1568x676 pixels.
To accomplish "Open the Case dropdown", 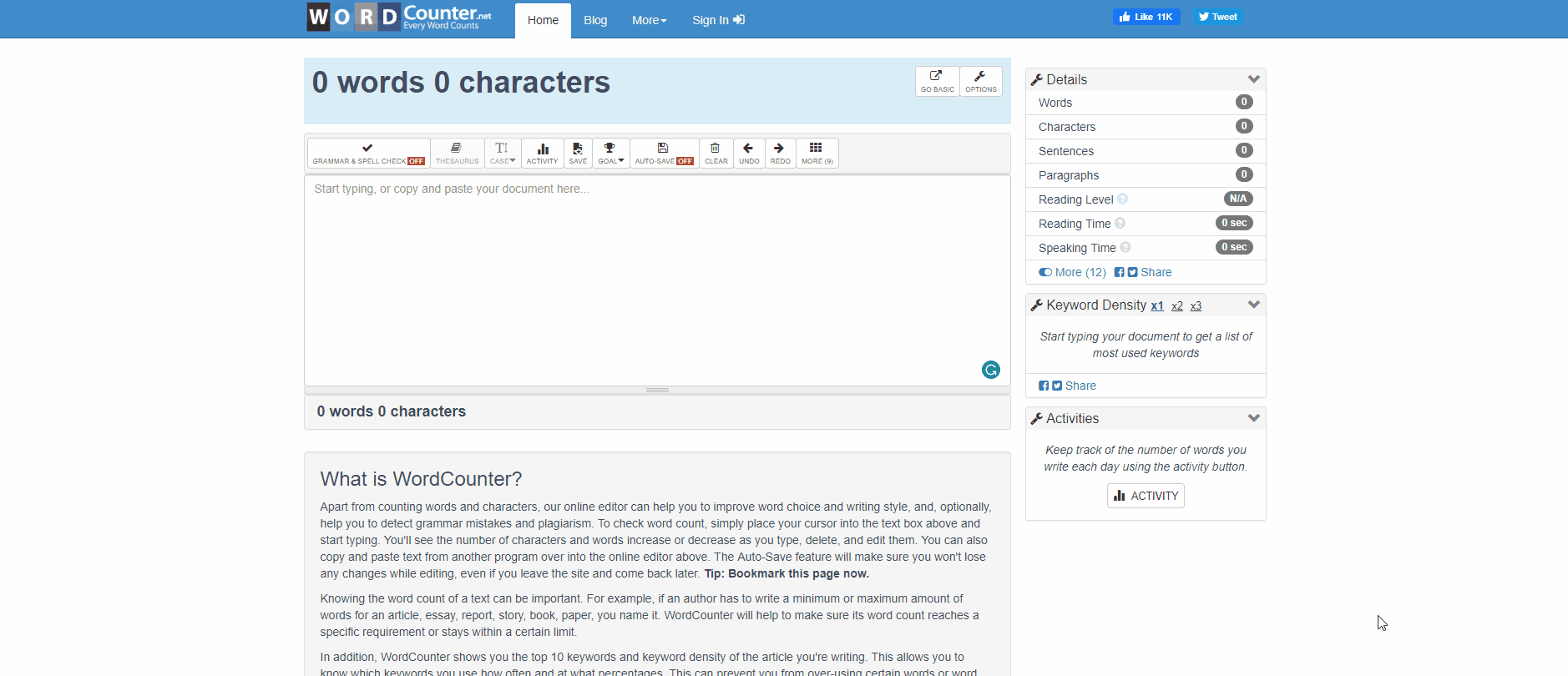I will [503, 154].
